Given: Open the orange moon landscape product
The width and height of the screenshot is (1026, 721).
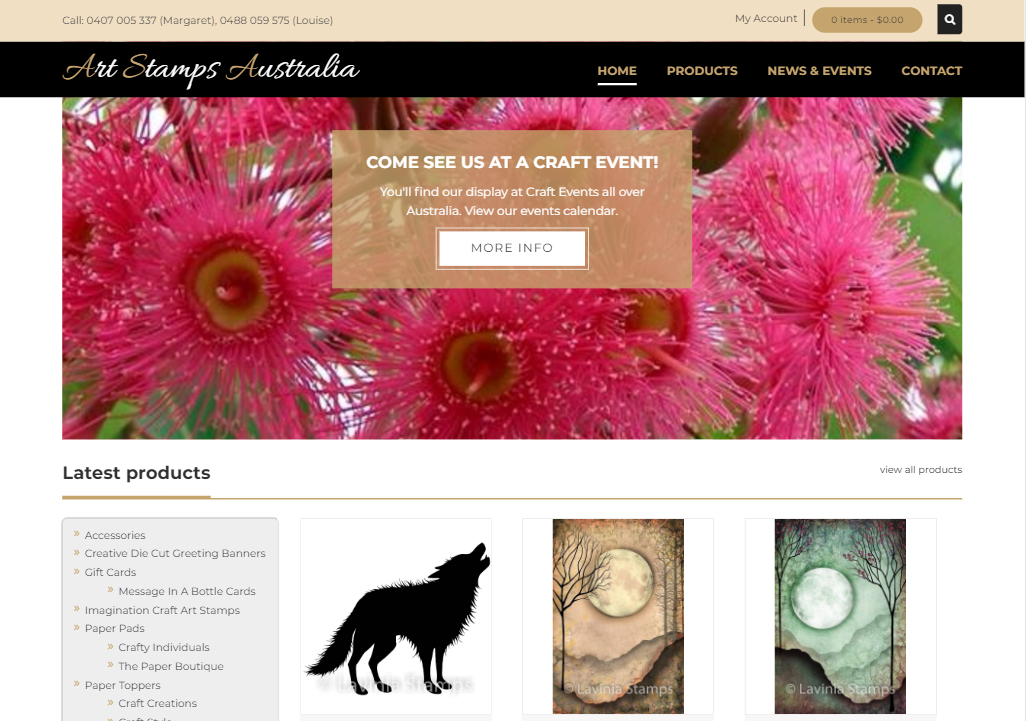Looking at the screenshot, I should 618,616.
